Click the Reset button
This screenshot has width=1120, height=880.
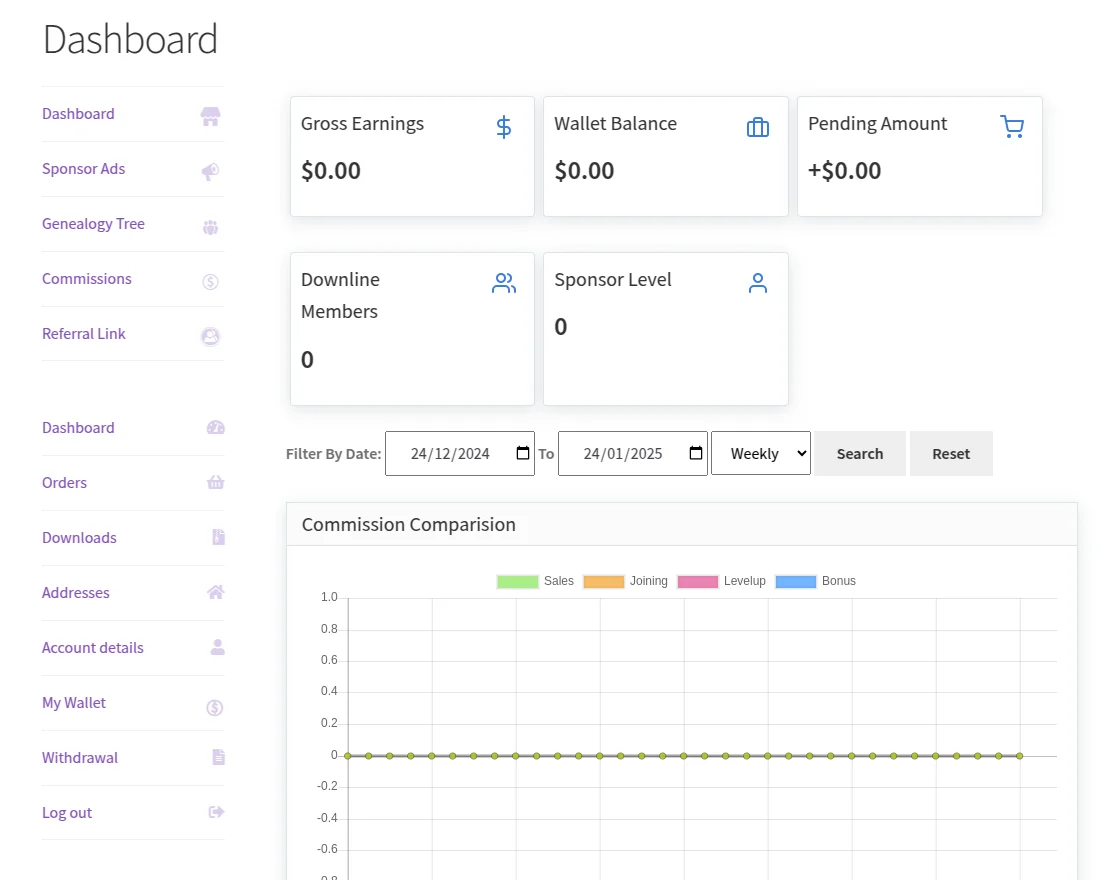coord(950,453)
